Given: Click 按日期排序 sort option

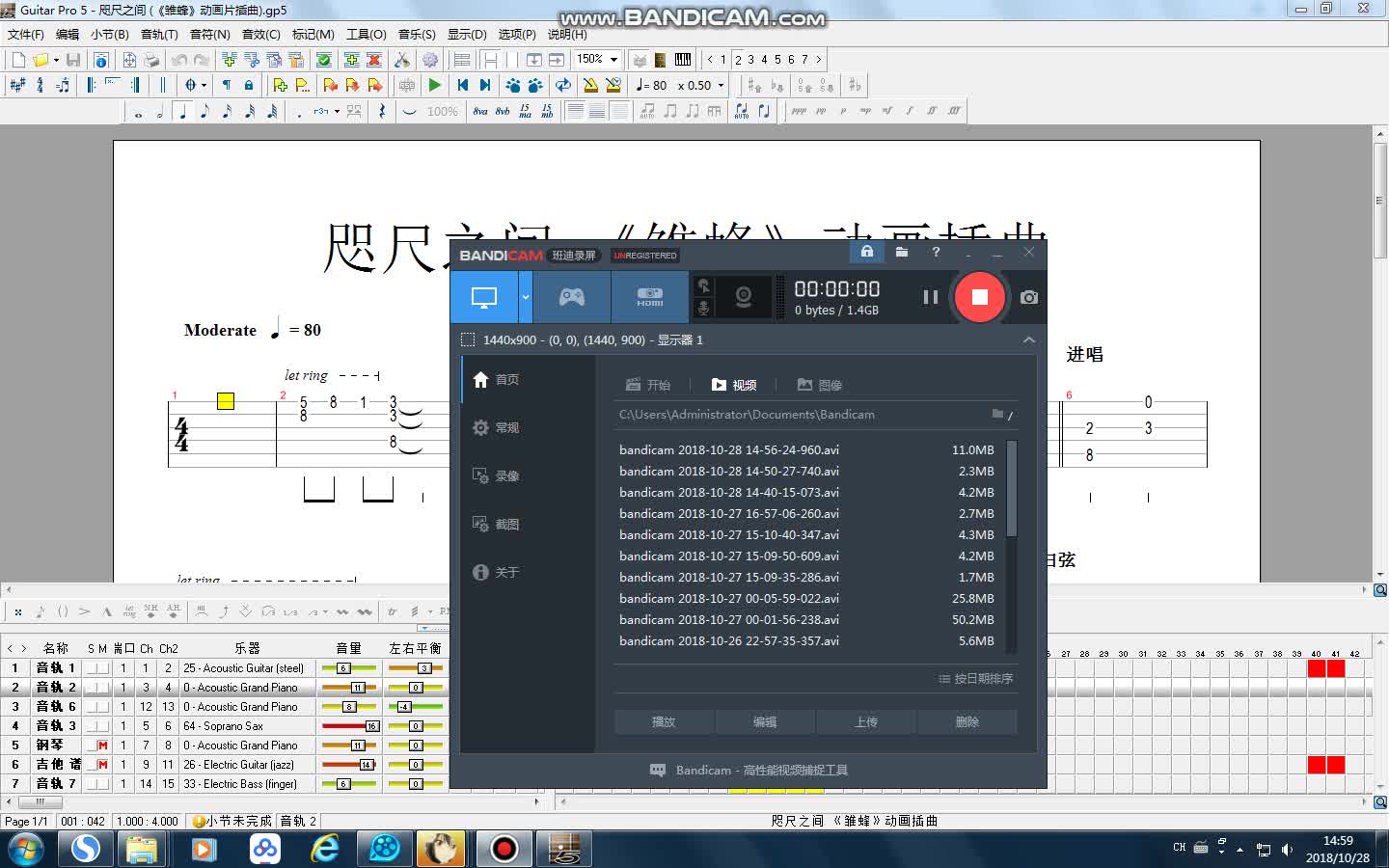Looking at the screenshot, I should pyautogui.click(x=976, y=679).
